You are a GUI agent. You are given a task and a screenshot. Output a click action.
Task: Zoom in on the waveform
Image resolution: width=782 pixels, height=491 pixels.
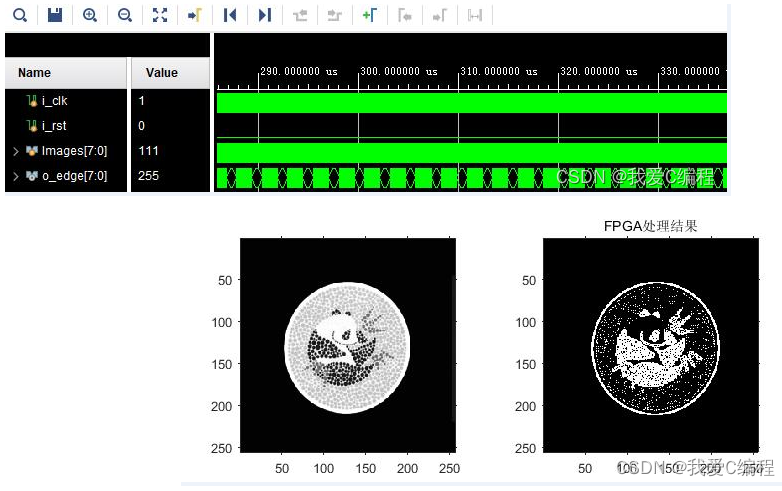90,15
